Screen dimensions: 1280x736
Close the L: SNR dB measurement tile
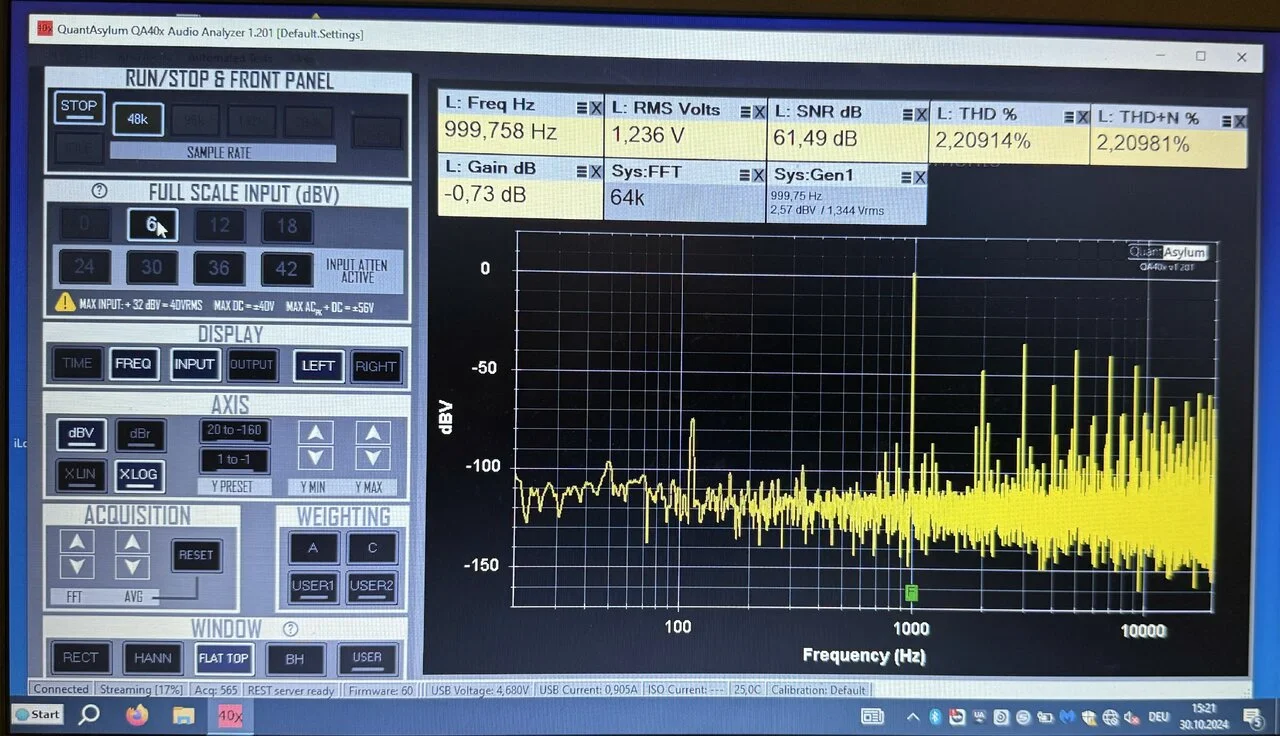point(921,114)
